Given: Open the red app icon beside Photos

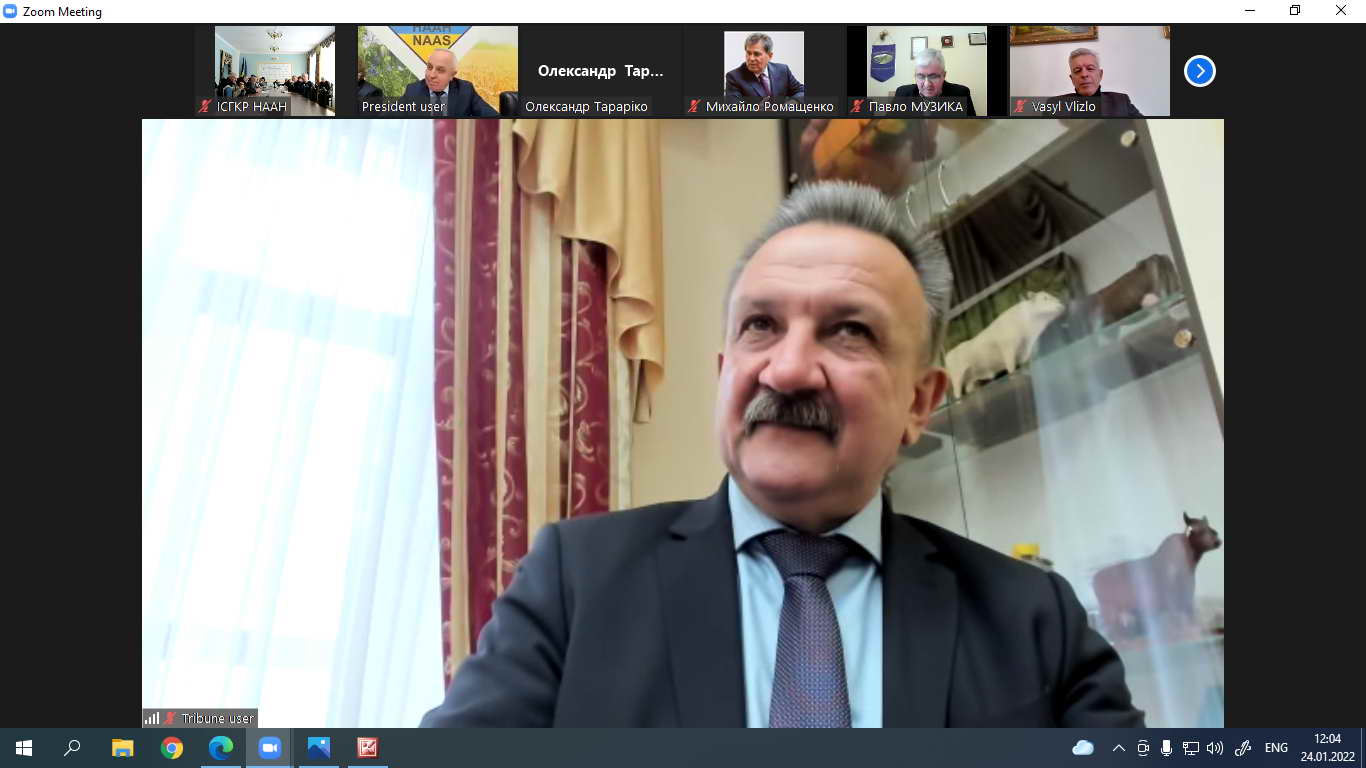Looking at the screenshot, I should coord(368,748).
